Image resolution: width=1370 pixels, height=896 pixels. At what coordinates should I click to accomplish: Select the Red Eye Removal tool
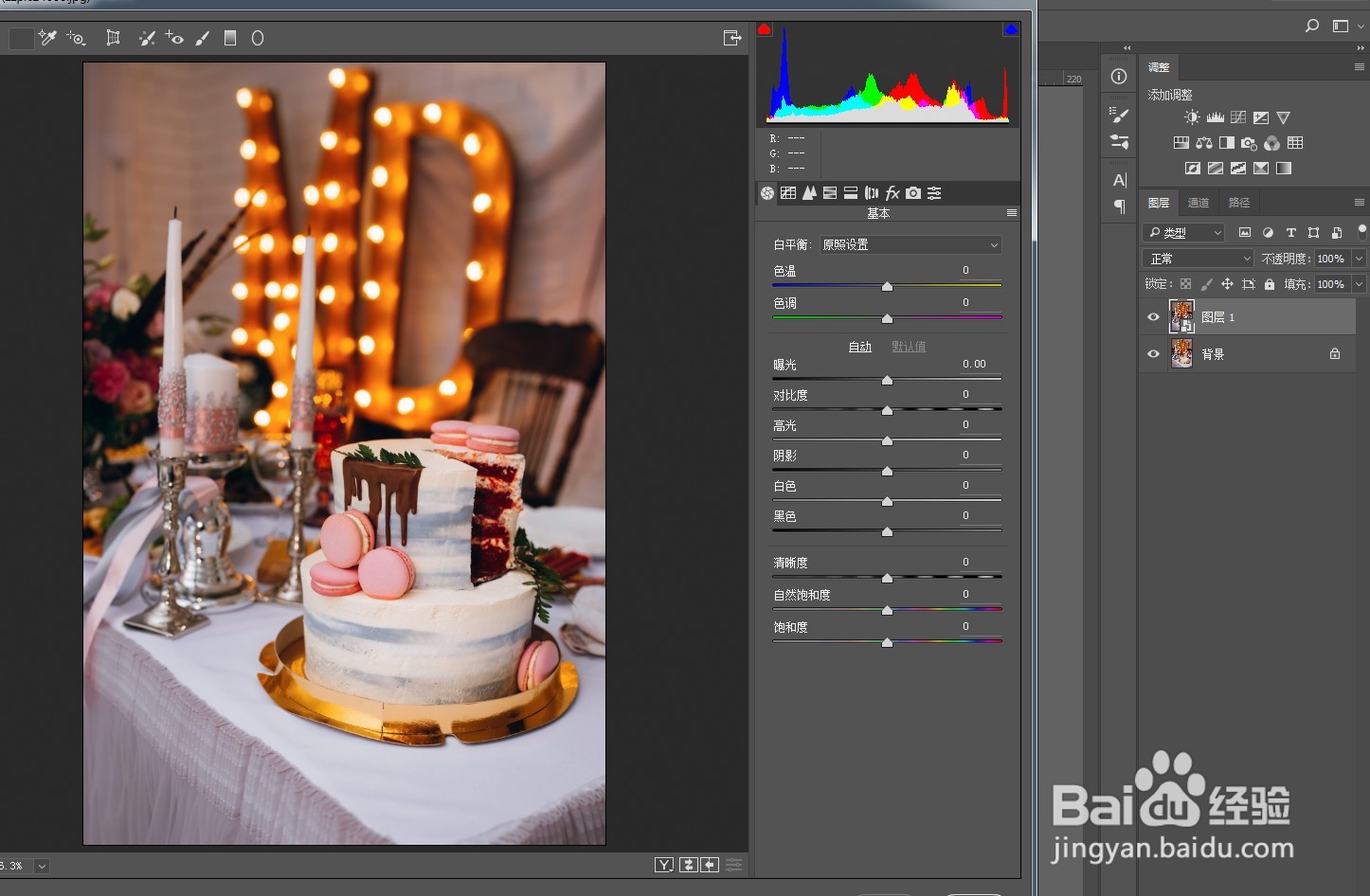click(174, 38)
